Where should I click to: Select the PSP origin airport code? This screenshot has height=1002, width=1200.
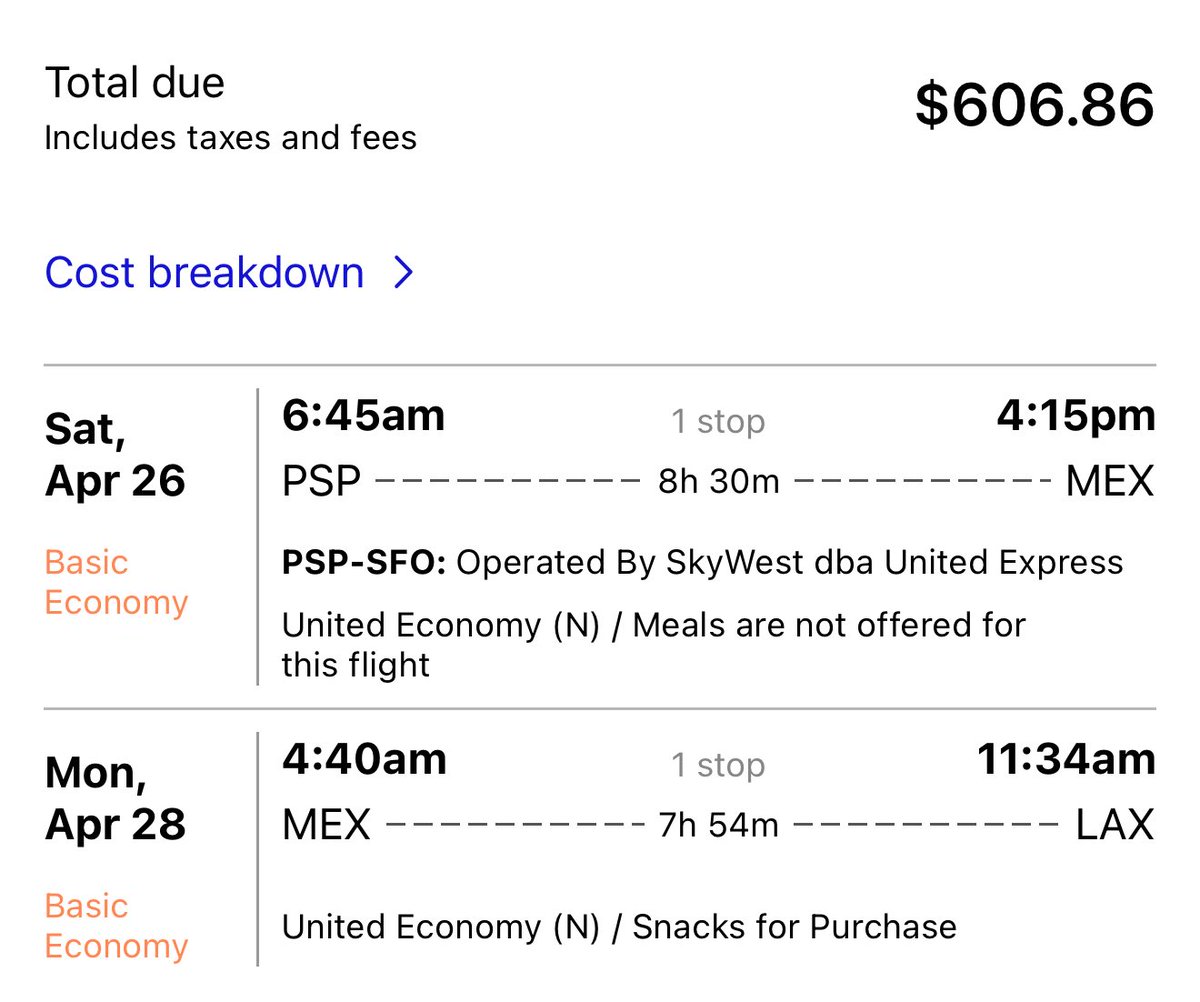321,482
